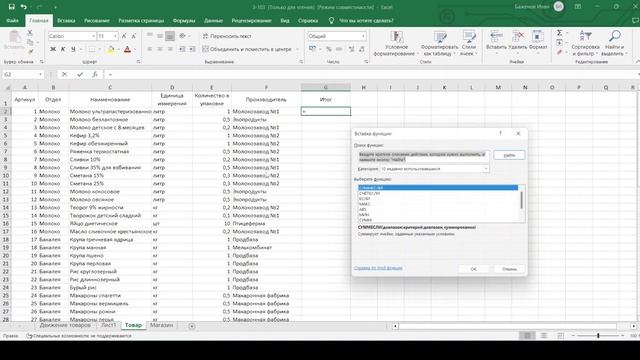Click the percent style icon
Screen dimensions: 640x360
click(x=329, y=49)
